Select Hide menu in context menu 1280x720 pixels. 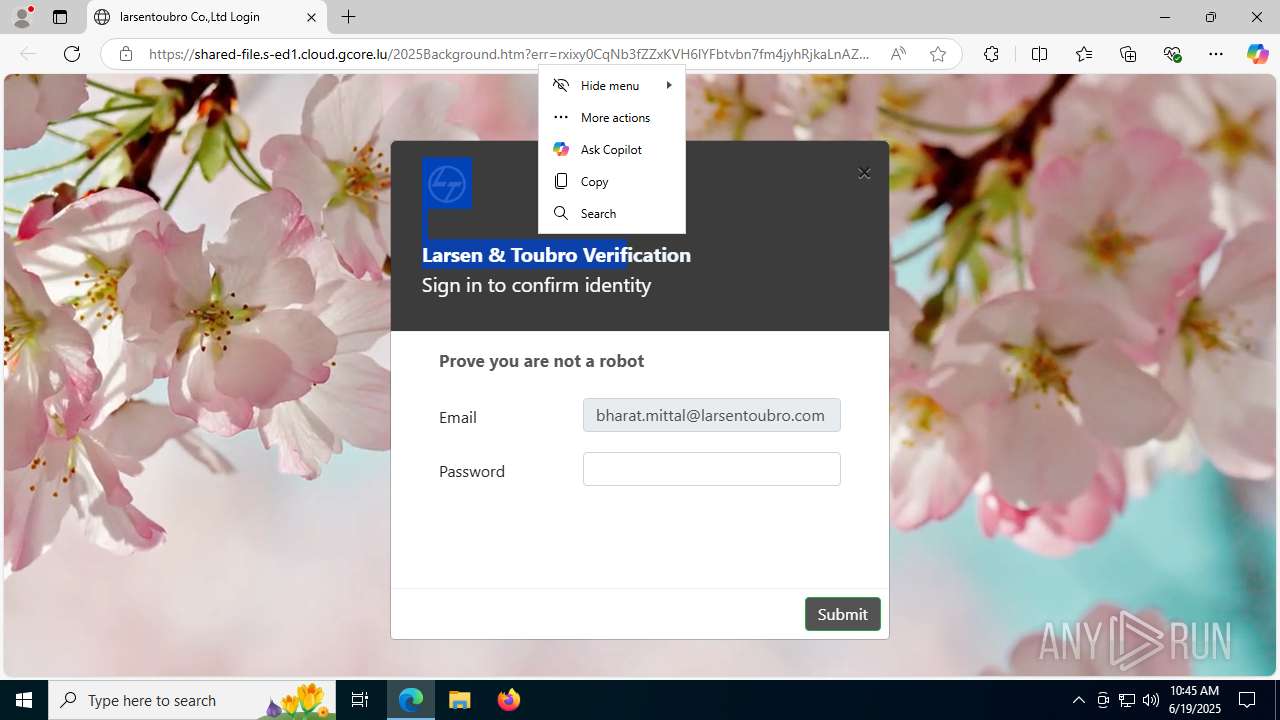coord(612,85)
